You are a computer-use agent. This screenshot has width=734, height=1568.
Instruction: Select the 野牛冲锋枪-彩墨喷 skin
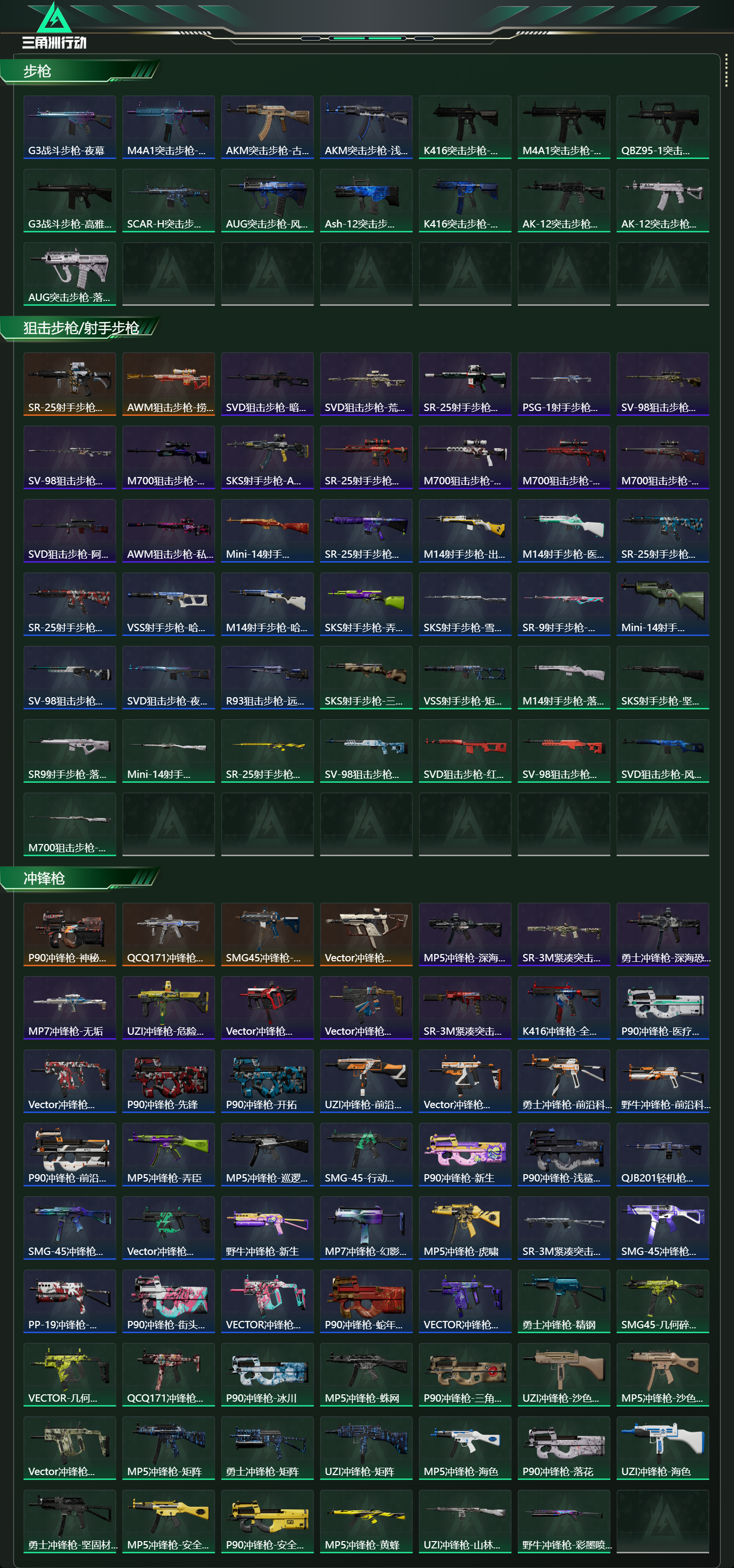coord(564,1522)
